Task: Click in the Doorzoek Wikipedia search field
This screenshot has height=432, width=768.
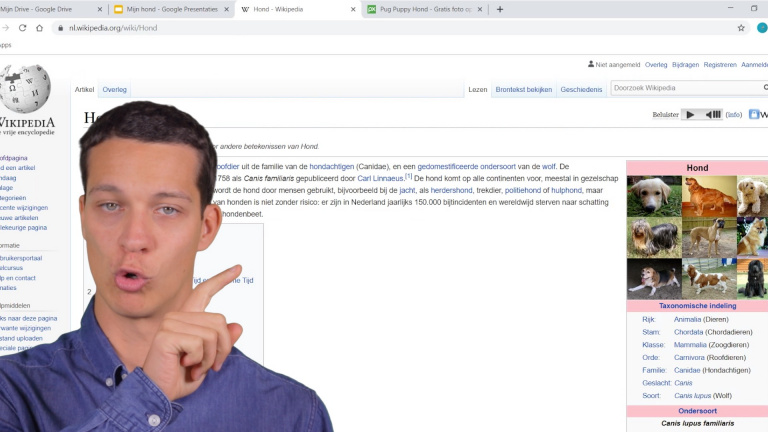Action: (x=680, y=88)
